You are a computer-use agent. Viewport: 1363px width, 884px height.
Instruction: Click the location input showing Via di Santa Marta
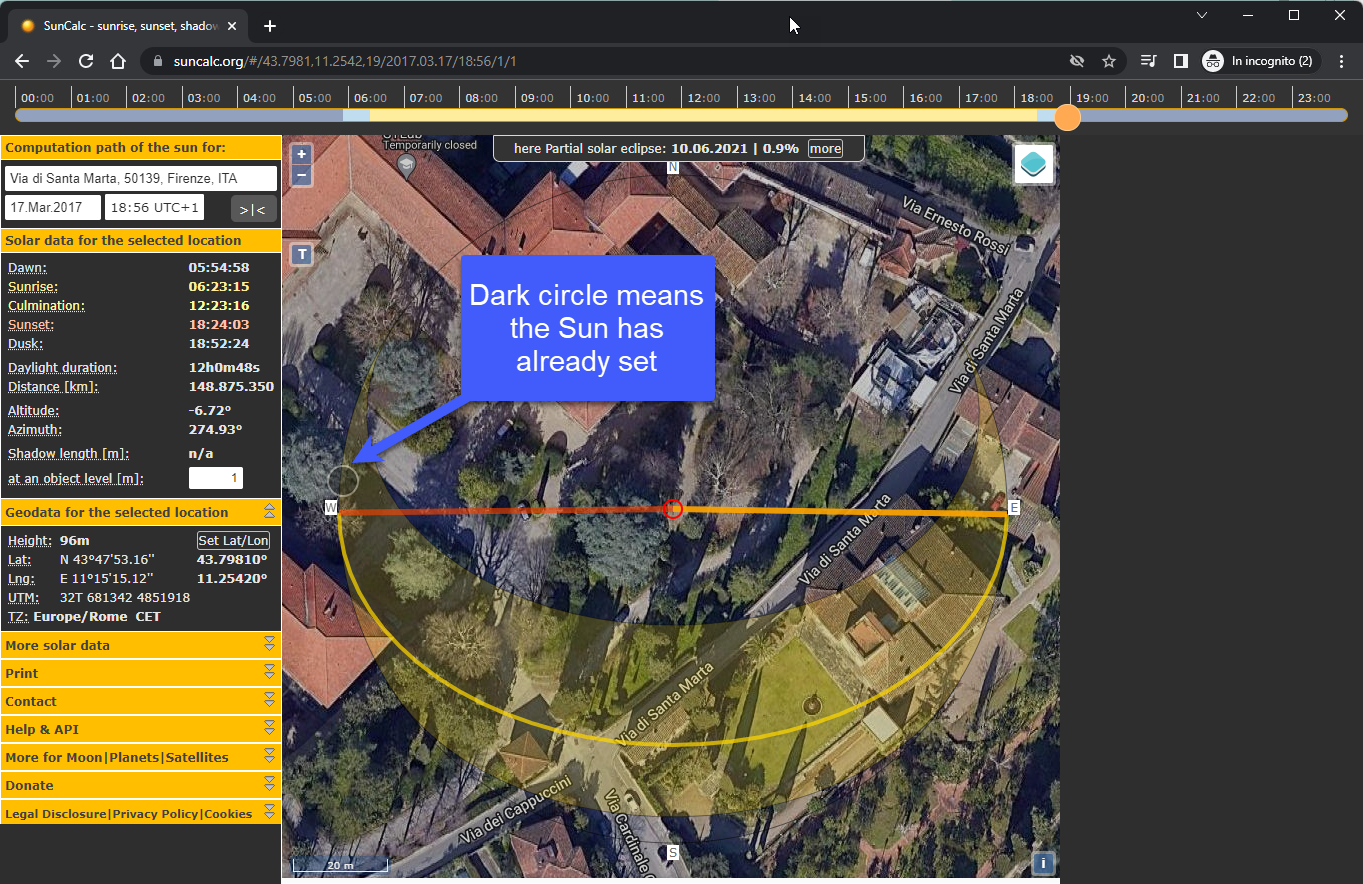pos(140,177)
